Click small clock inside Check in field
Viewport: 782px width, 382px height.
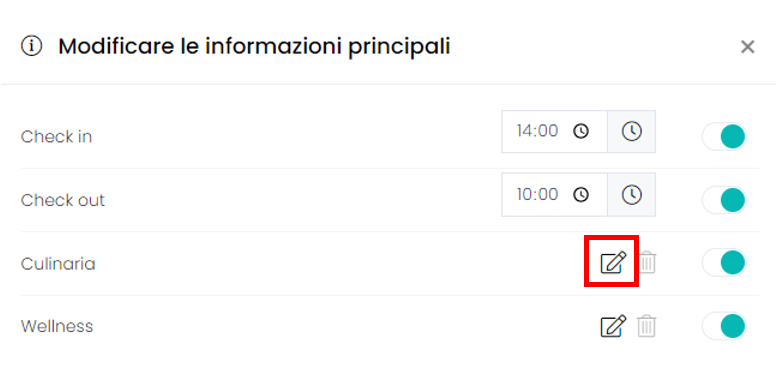(x=581, y=132)
